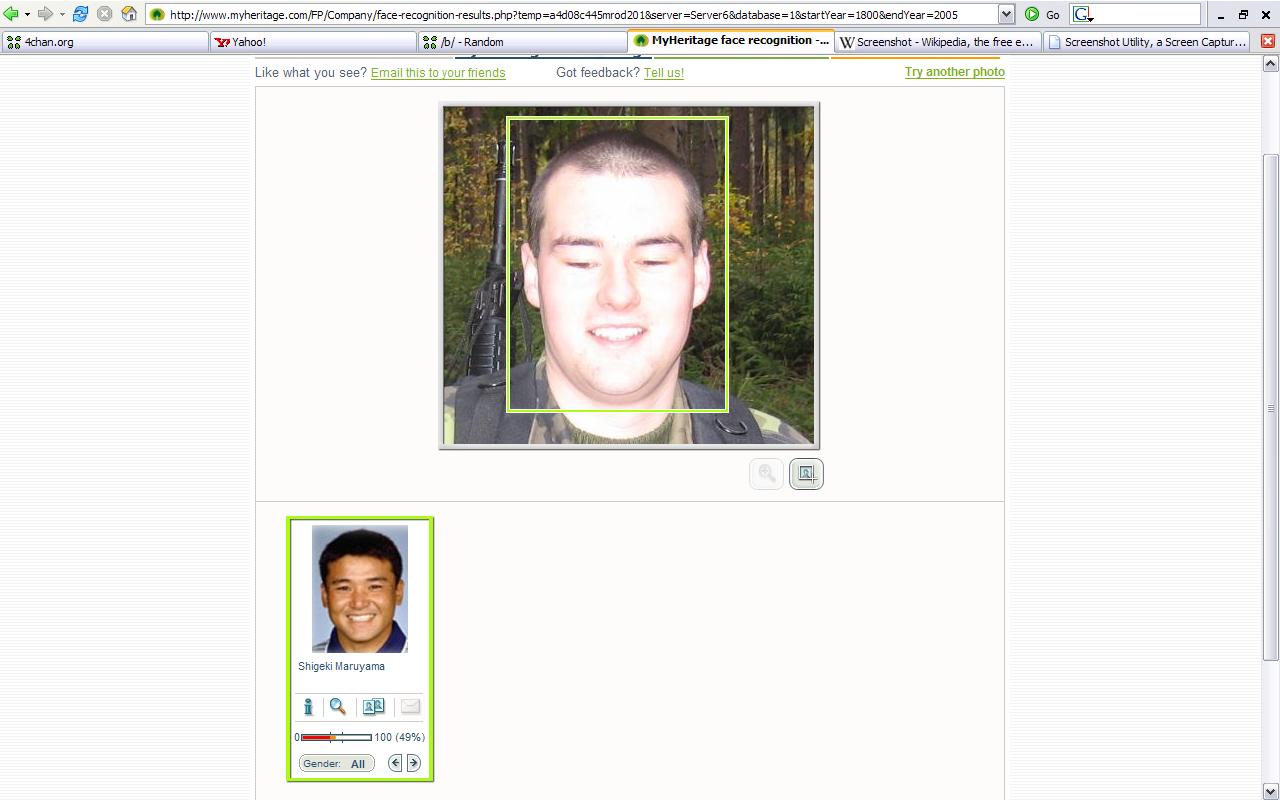
Task: Open the Screenshot Utility tab
Action: [x=1147, y=42]
